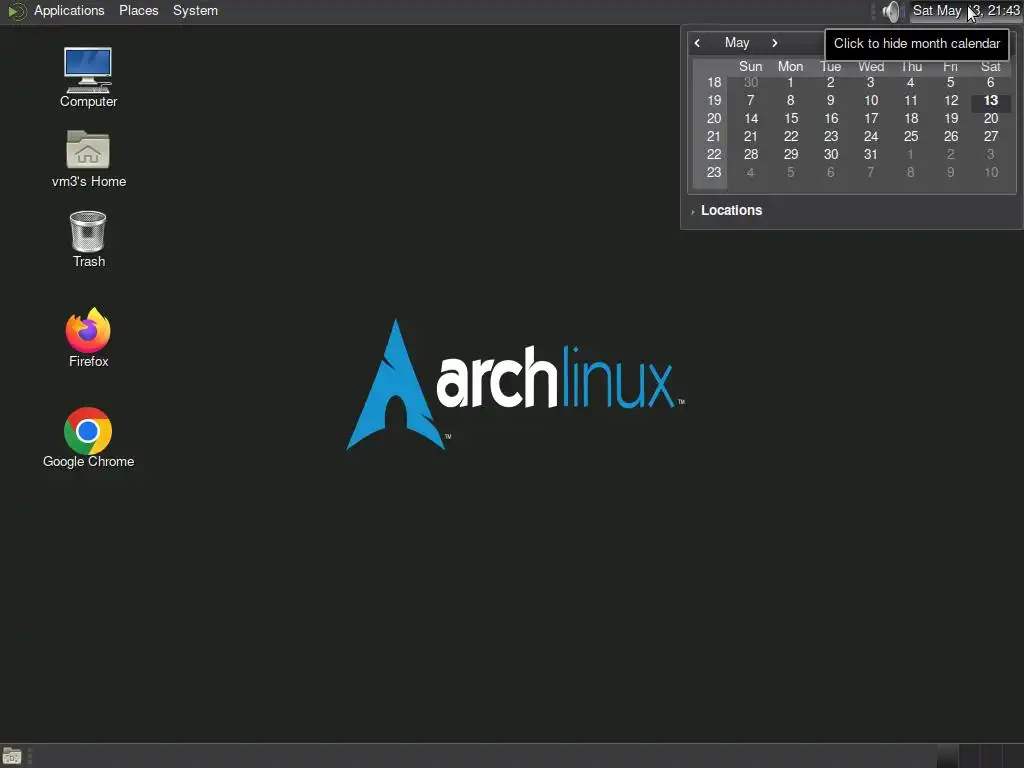Image resolution: width=1024 pixels, height=768 pixels.
Task: Pick date 31 in the calendar
Action: tap(871, 154)
